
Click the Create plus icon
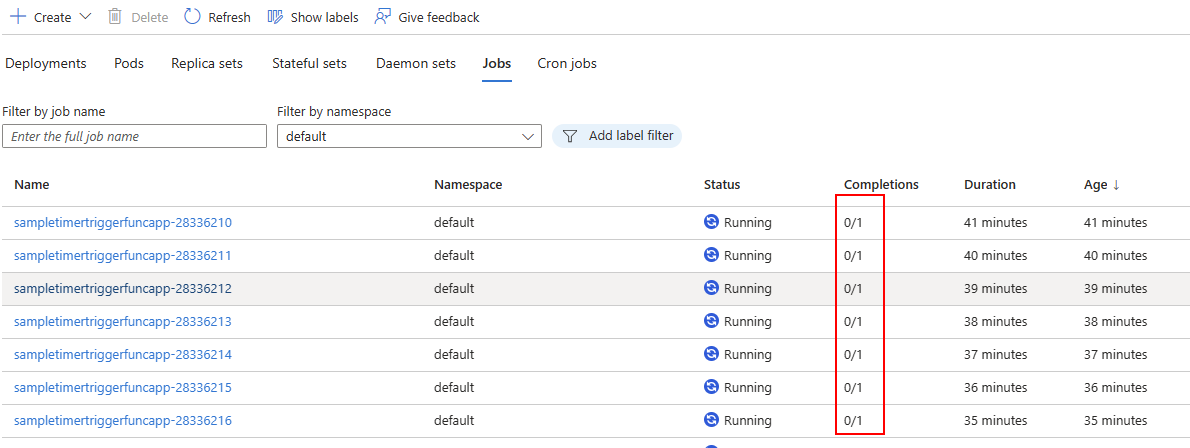tap(18, 17)
